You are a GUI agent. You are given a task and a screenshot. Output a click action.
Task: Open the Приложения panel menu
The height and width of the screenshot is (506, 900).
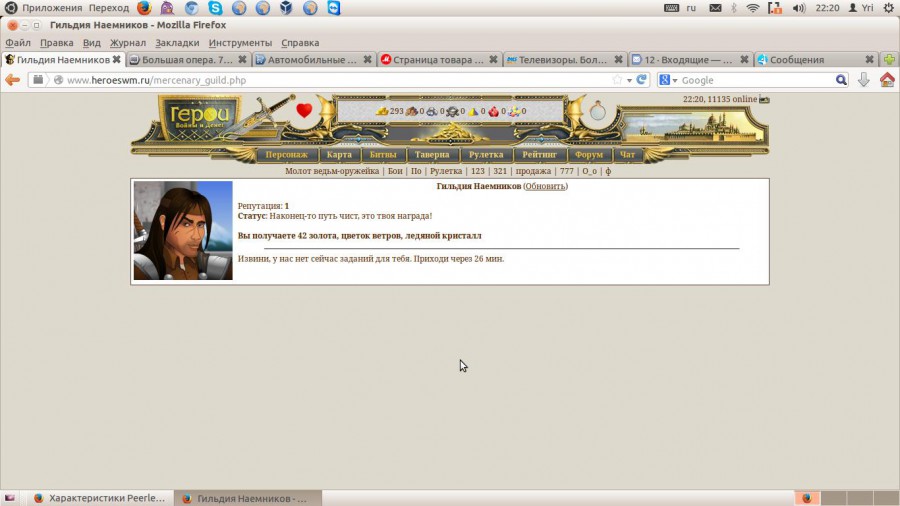(52, 8)
